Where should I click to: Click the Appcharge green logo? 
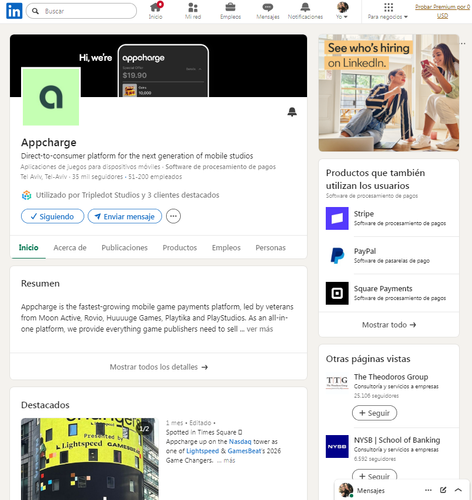click(x=51, y=96)
